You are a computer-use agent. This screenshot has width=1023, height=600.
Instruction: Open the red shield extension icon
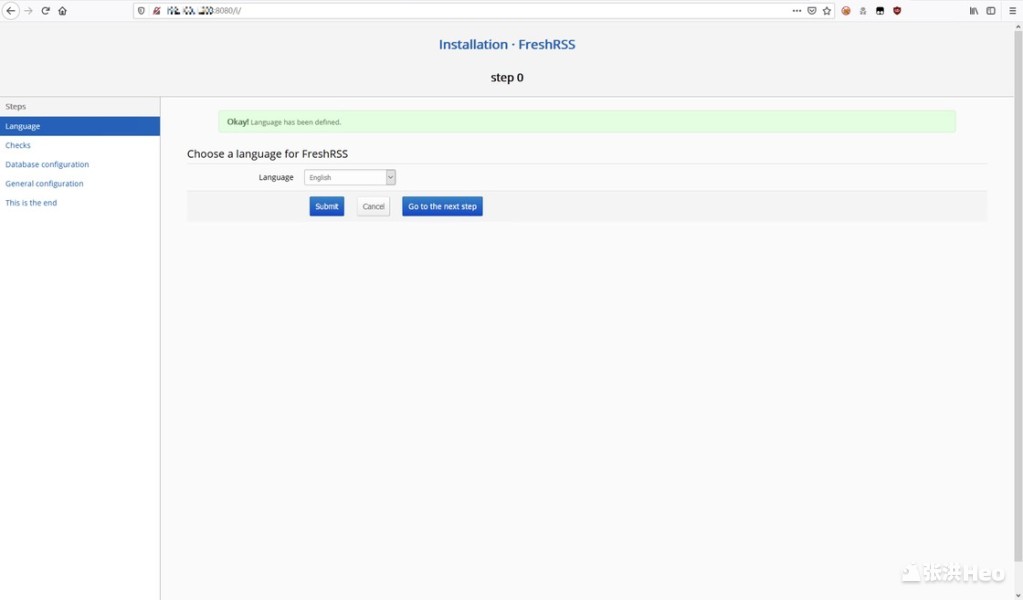[x=897, y=10]
